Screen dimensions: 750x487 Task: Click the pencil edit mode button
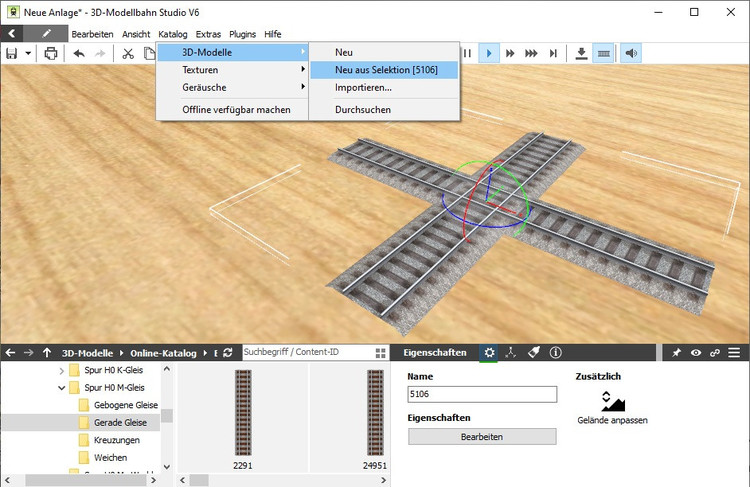[x=46, y=33]
